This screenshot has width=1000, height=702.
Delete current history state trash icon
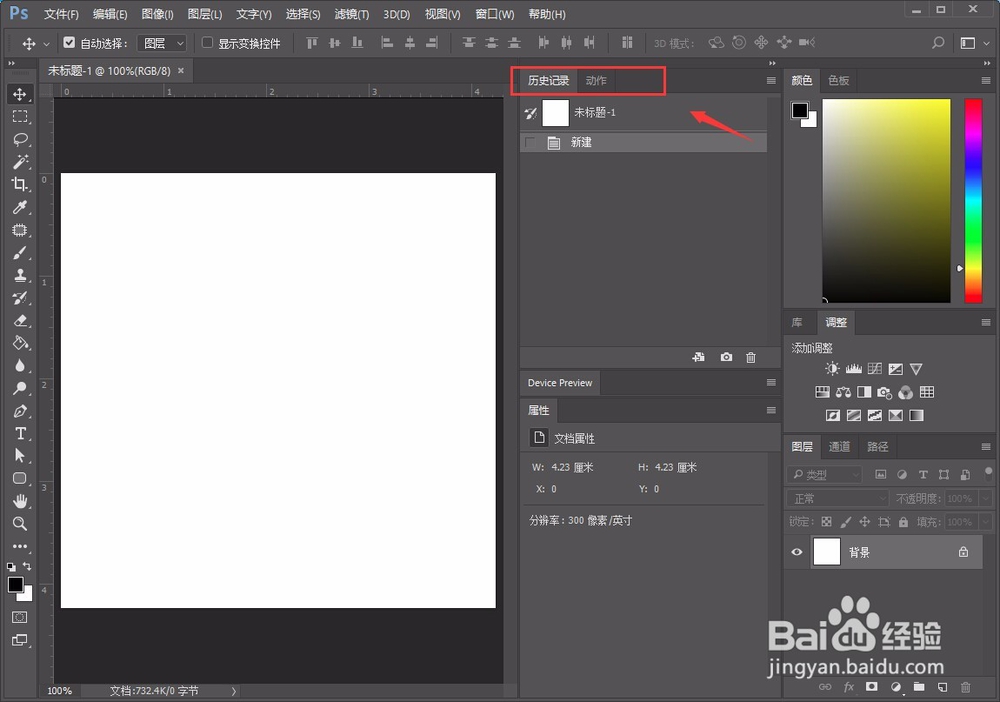[751, 357]
